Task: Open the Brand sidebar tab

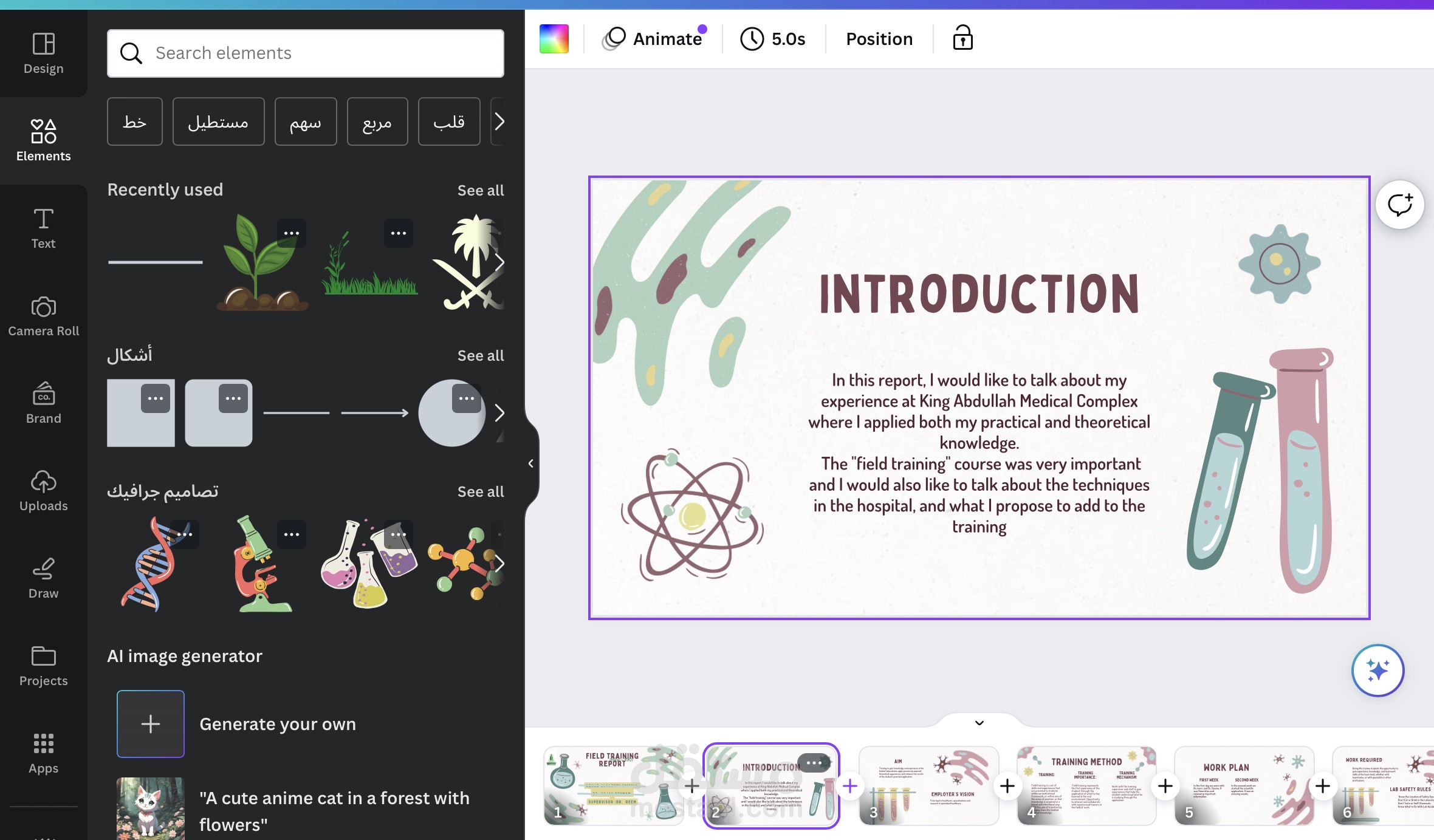Action: pos(43,403)
